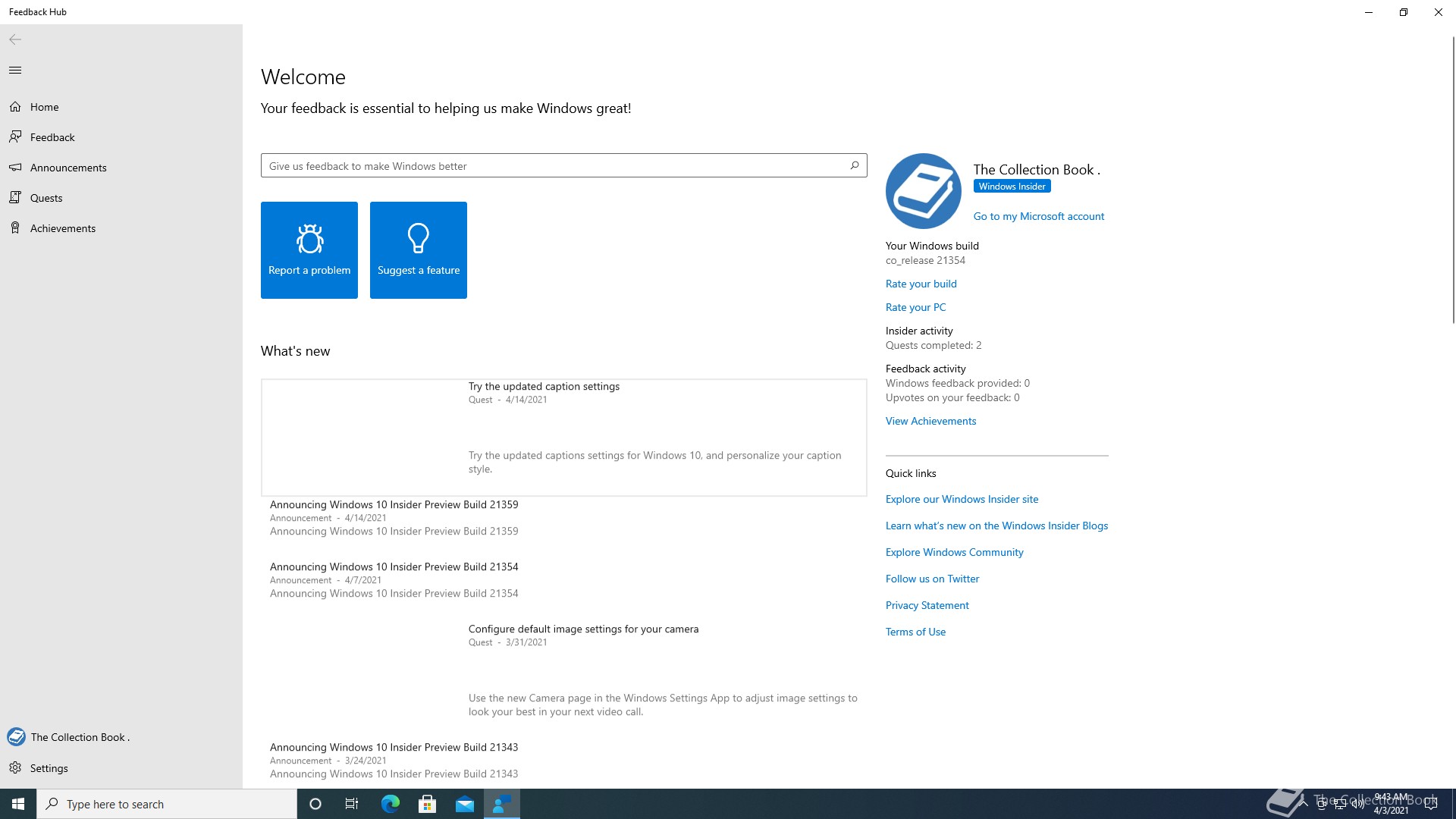Click the co_release 21354 build text
1456x819 pixels.
coord(925,260)
